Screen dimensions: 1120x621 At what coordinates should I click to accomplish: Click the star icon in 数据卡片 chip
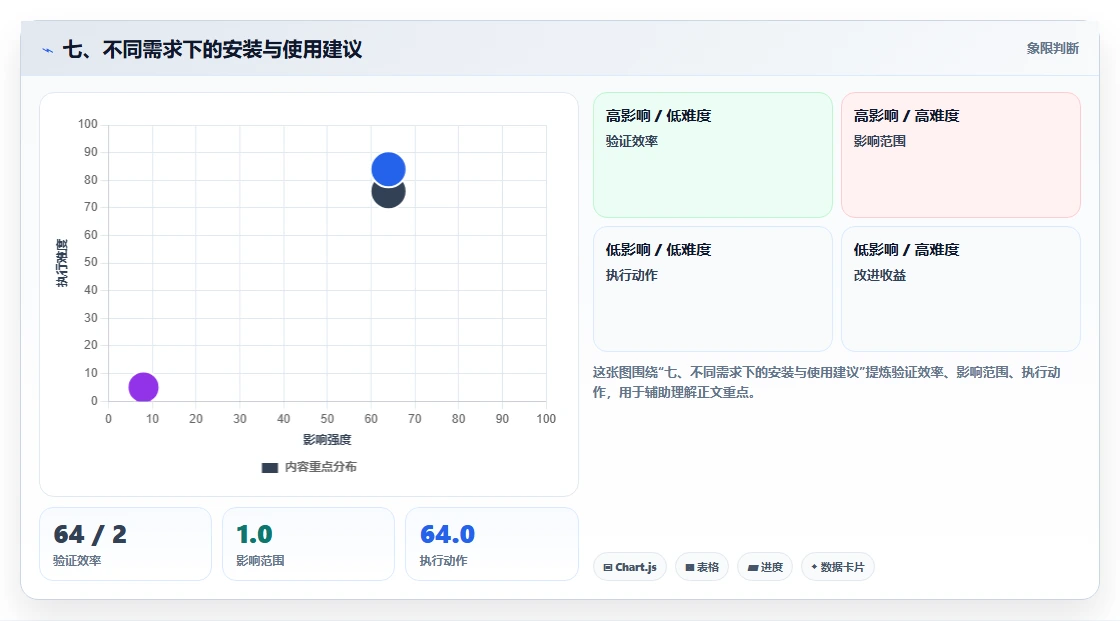[x=814, y=567]
